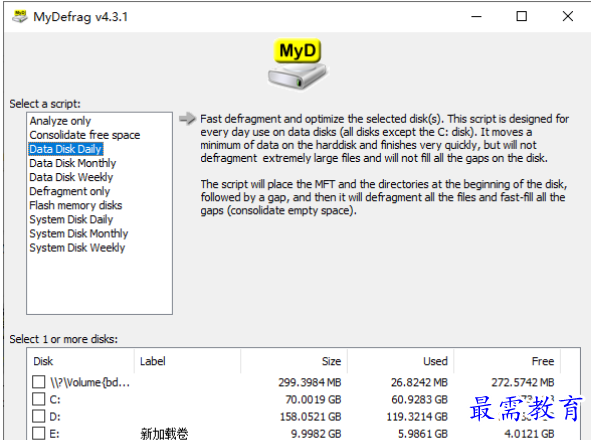The height and width of the screenshot is (440, 591).
Task: Choose the System Disk Daily script
Action: coord(71,219)
